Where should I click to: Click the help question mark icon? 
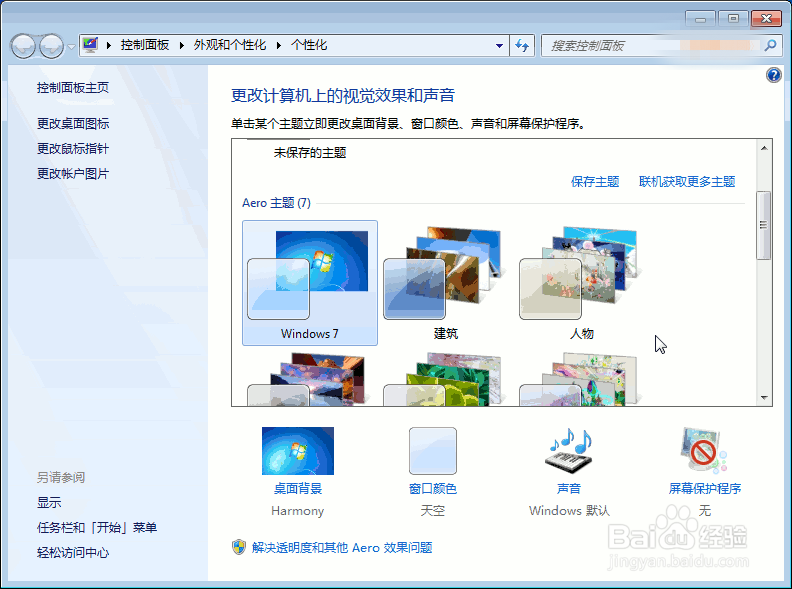pos(773,75)
